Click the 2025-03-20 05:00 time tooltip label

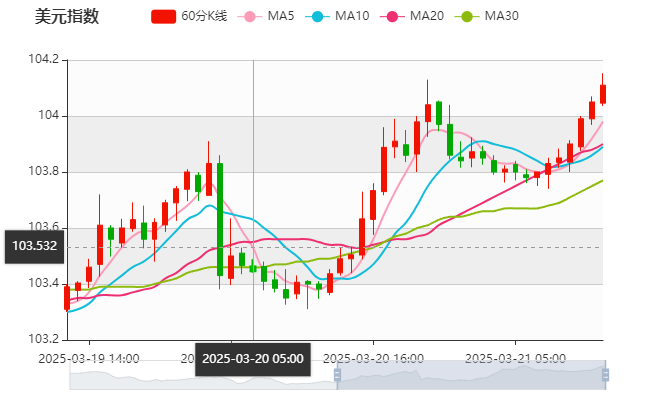(x=252, y=358)
